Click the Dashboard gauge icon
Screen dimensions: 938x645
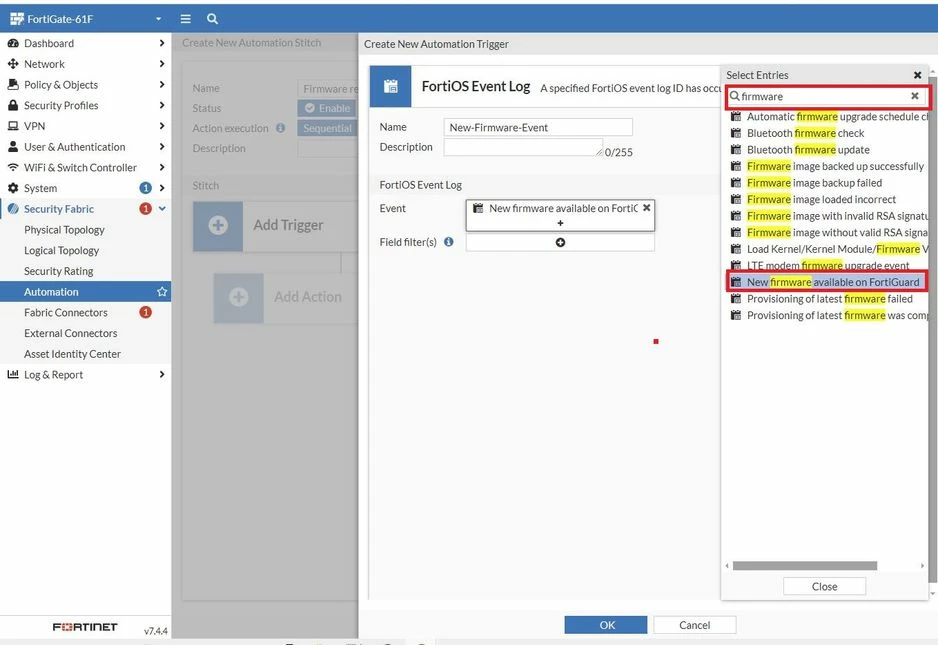point(13,43)
